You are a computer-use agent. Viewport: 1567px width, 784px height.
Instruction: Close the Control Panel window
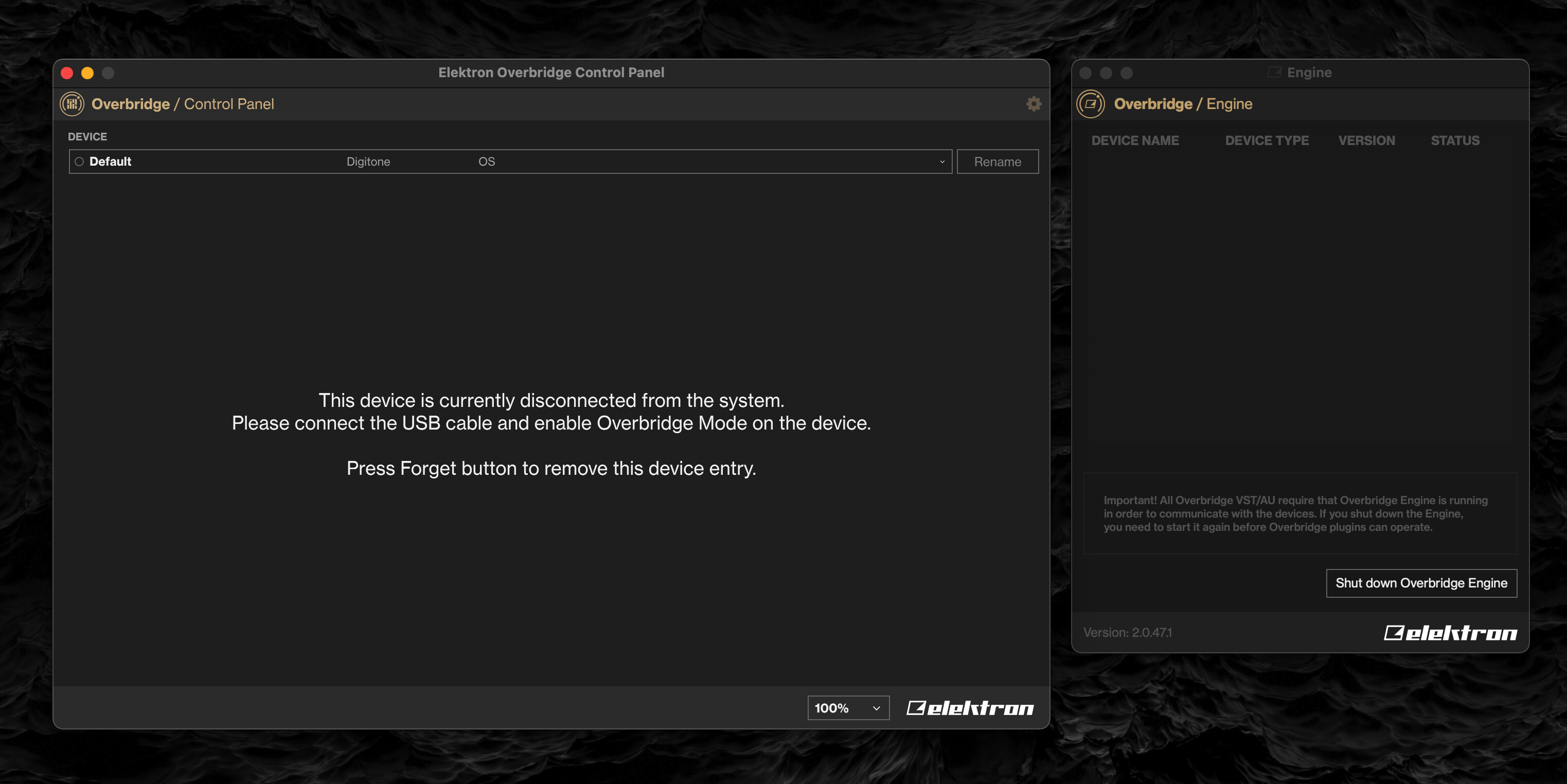point(67,73)
